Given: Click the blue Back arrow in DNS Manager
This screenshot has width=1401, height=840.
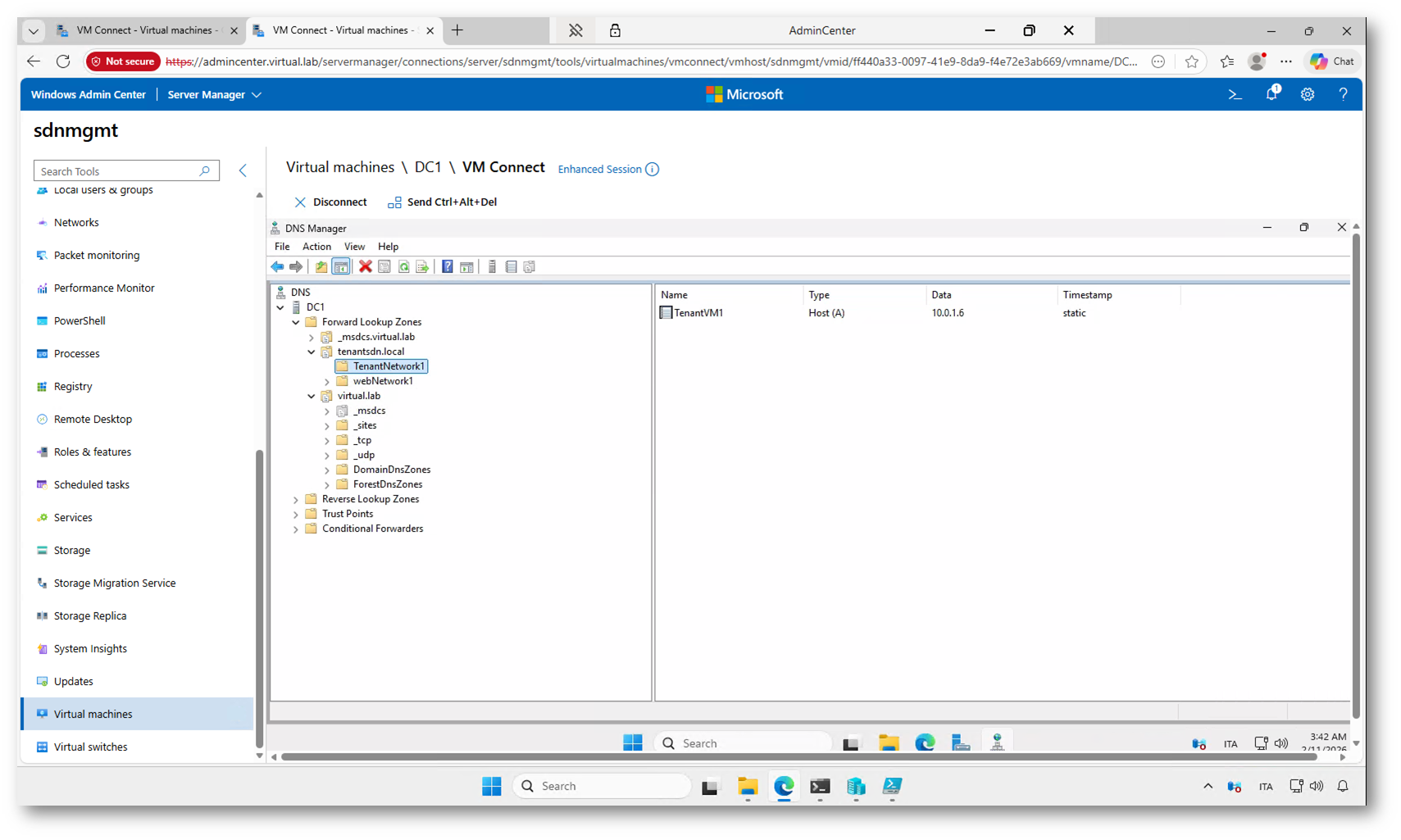Looking at the screenshot, I should (x=277, y=267).
